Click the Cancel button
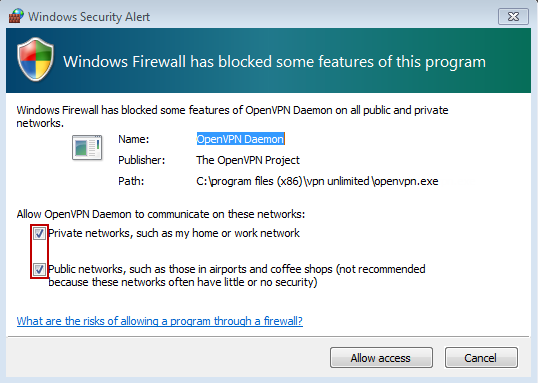Image resolution: width=538 pixels, height=383 pixels. coord(481,358)
